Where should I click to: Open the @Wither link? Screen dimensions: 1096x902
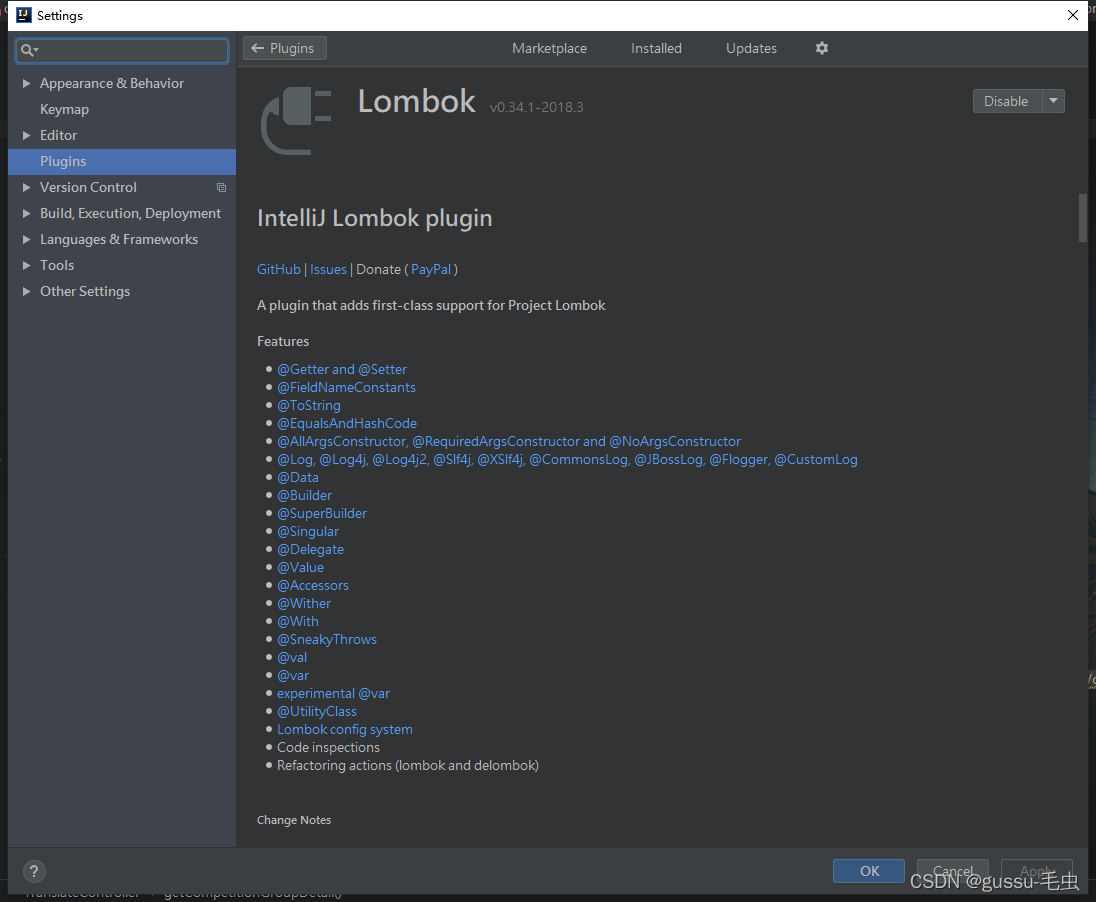pos(304,603)
